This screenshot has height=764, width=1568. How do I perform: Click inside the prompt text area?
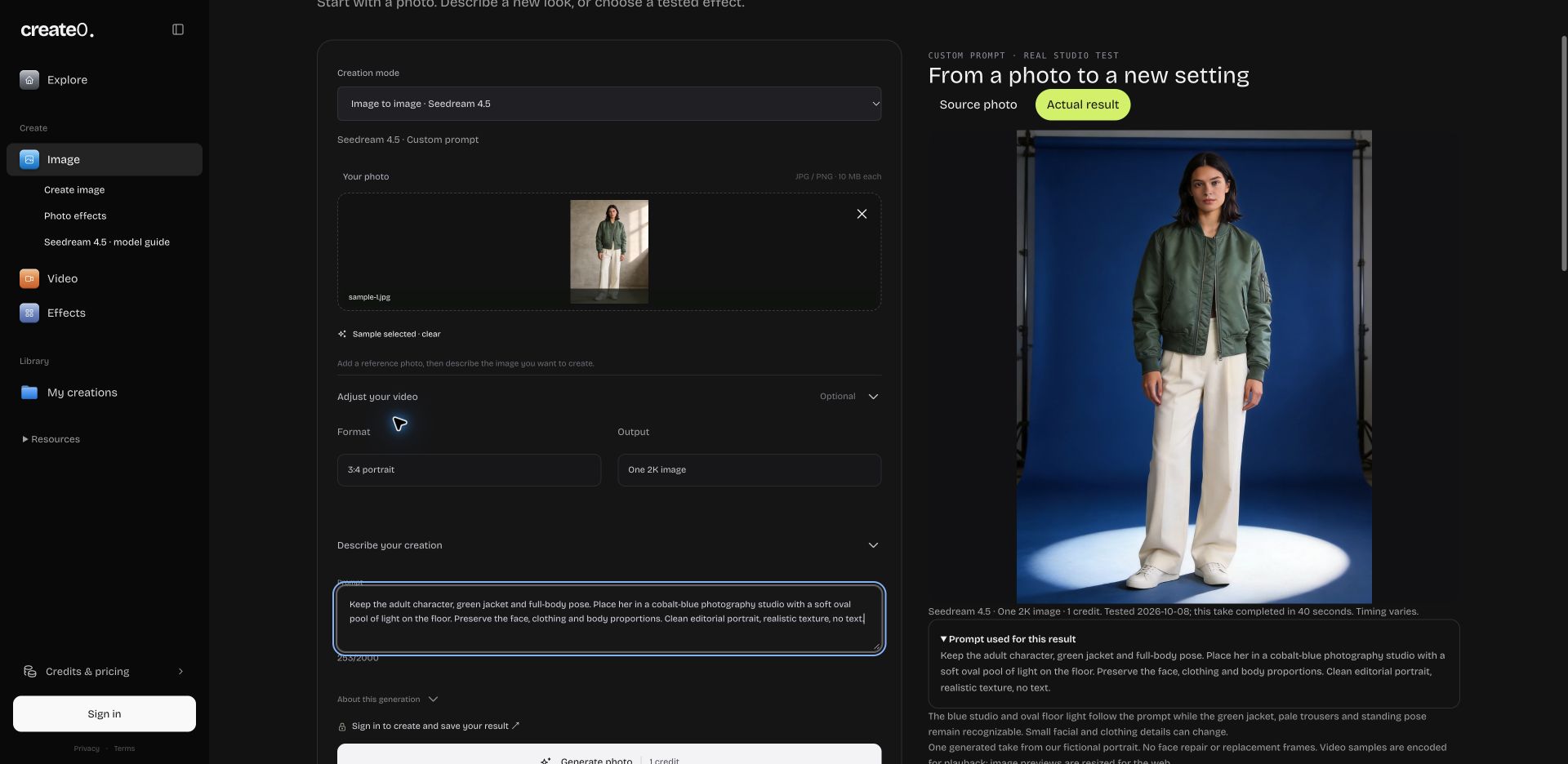pos(609,619)
